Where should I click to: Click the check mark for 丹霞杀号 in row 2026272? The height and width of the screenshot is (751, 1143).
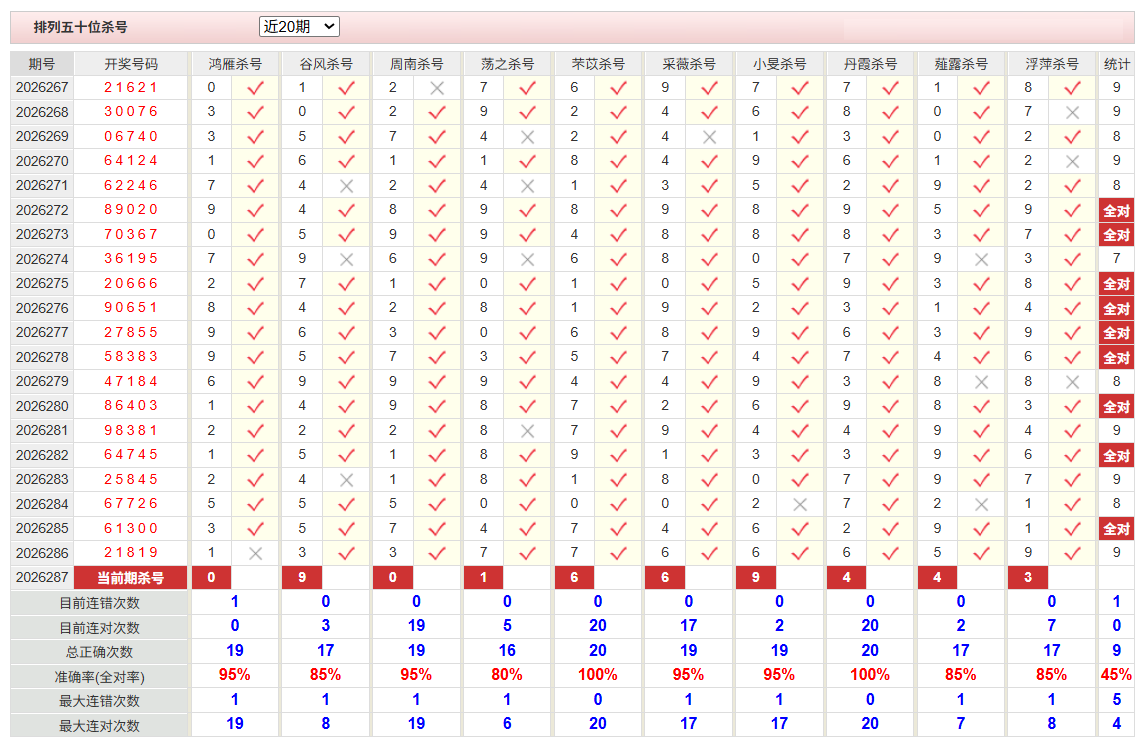pyautogui.click(x=890, y=211)
